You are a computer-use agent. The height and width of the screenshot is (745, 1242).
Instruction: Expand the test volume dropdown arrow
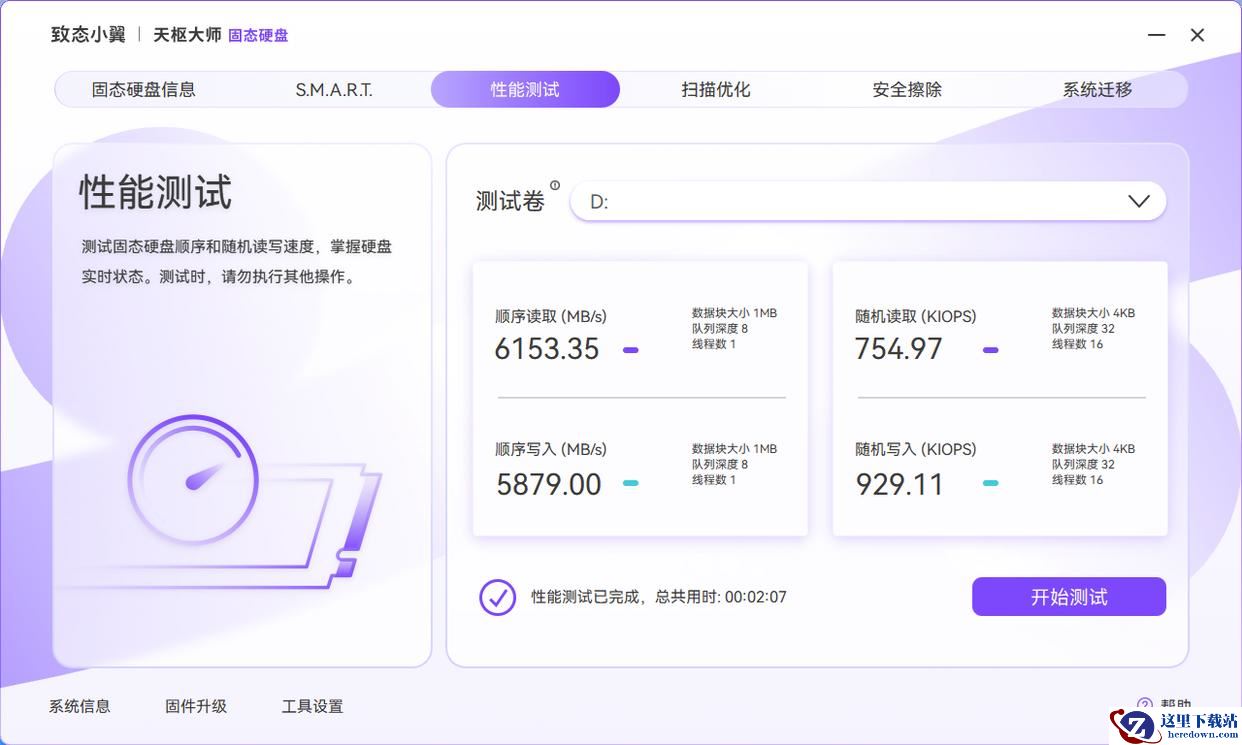(x=1138, y=201)
